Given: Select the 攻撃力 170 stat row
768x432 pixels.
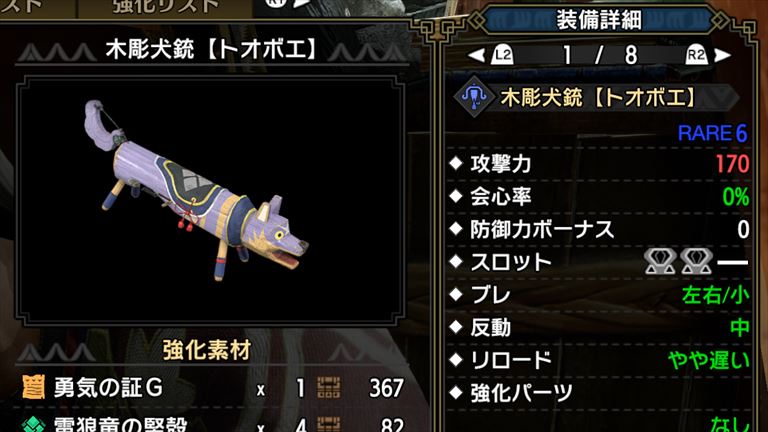Looking at the screenshot, I should (598, 164).
